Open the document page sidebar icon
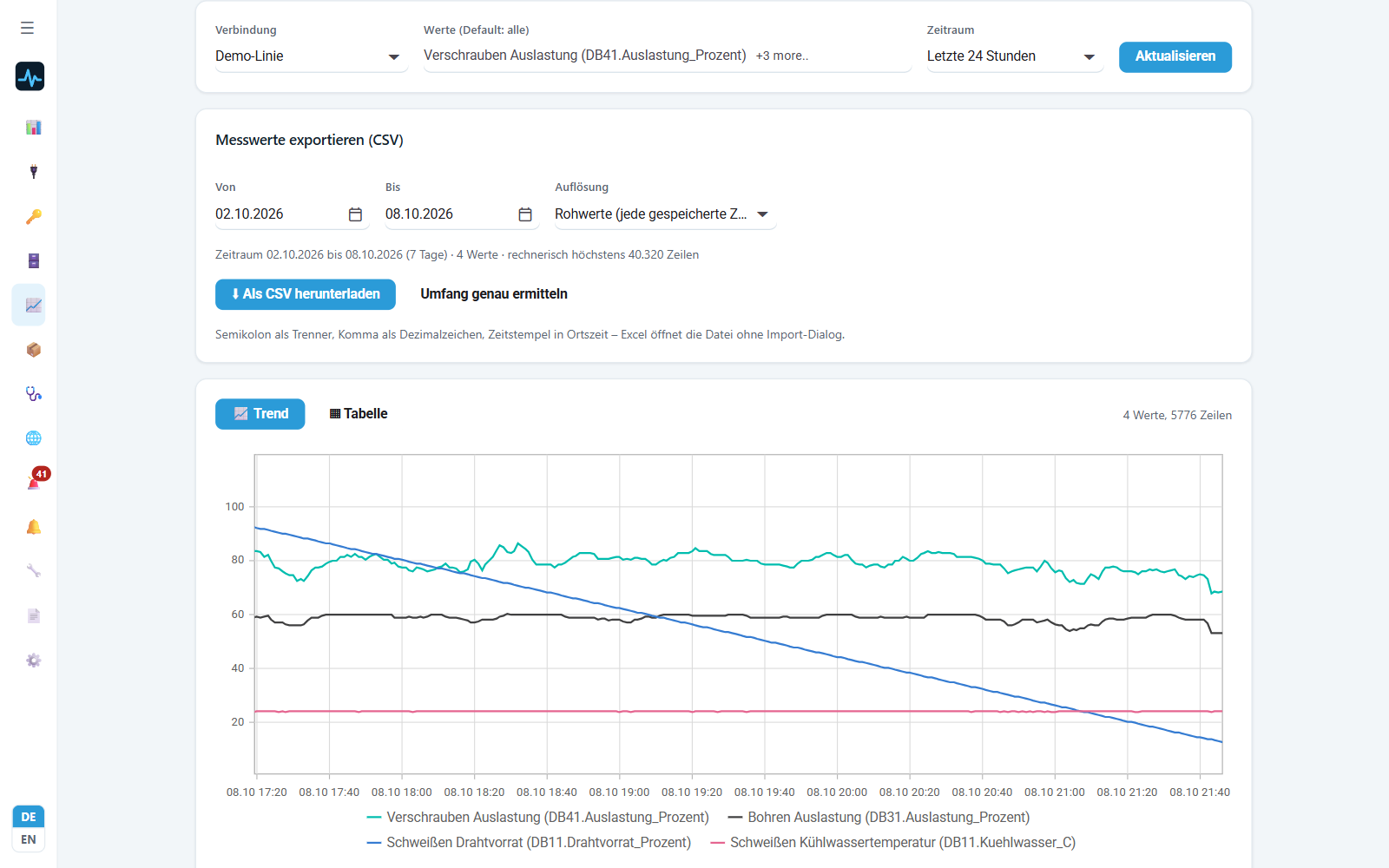The height and width of the screenshot is (868, 1389). 33,615
